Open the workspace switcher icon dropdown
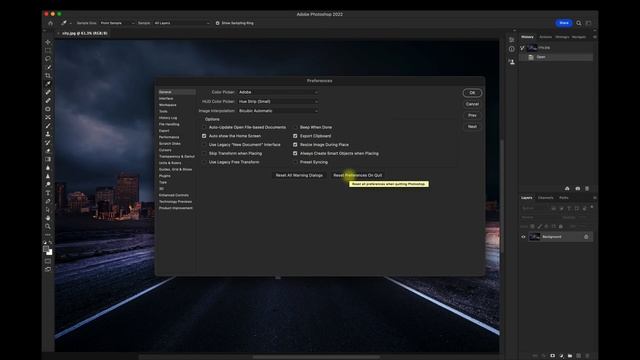 pyautogui.click(x=589, y=23)
